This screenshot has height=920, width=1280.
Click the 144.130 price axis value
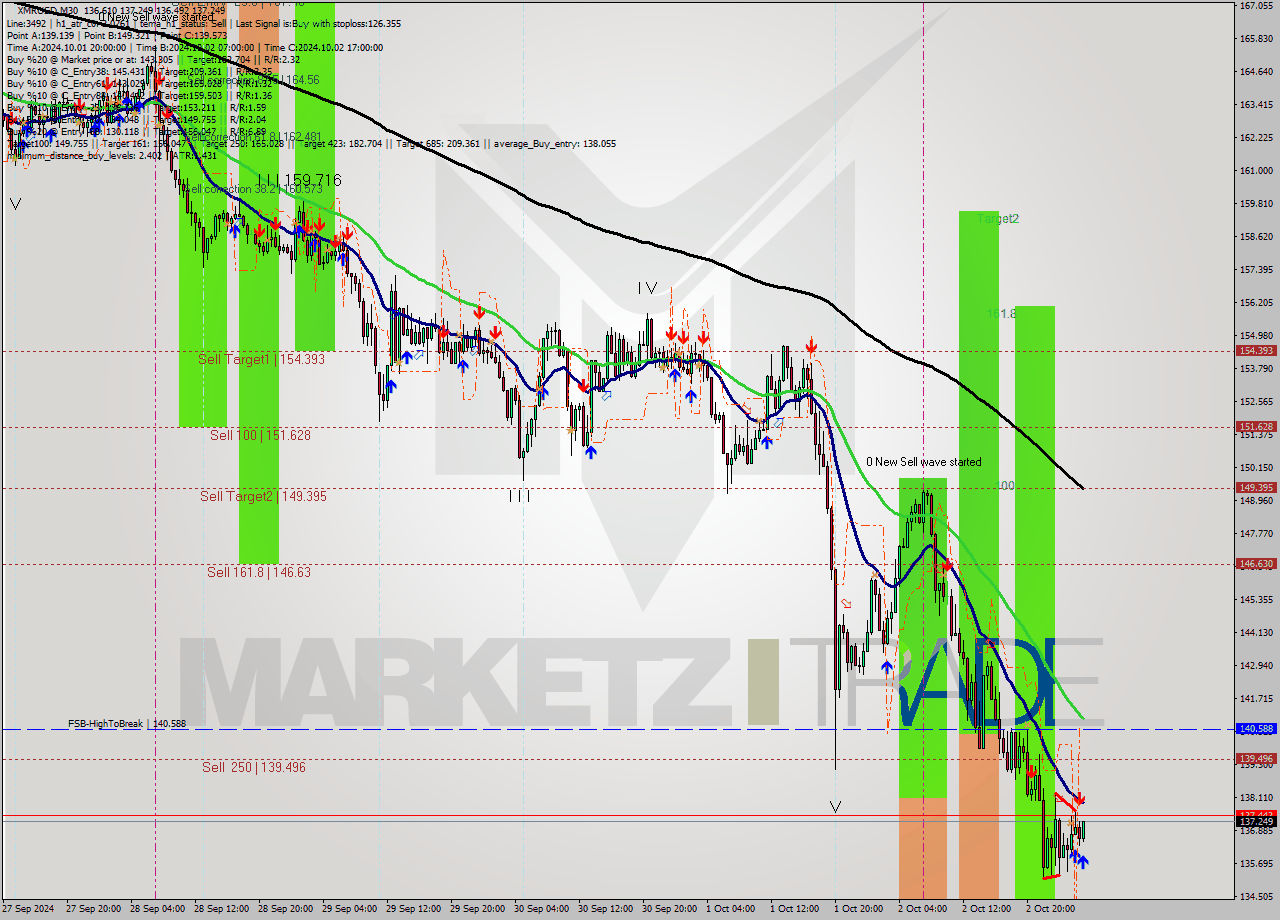[1256, 633]
